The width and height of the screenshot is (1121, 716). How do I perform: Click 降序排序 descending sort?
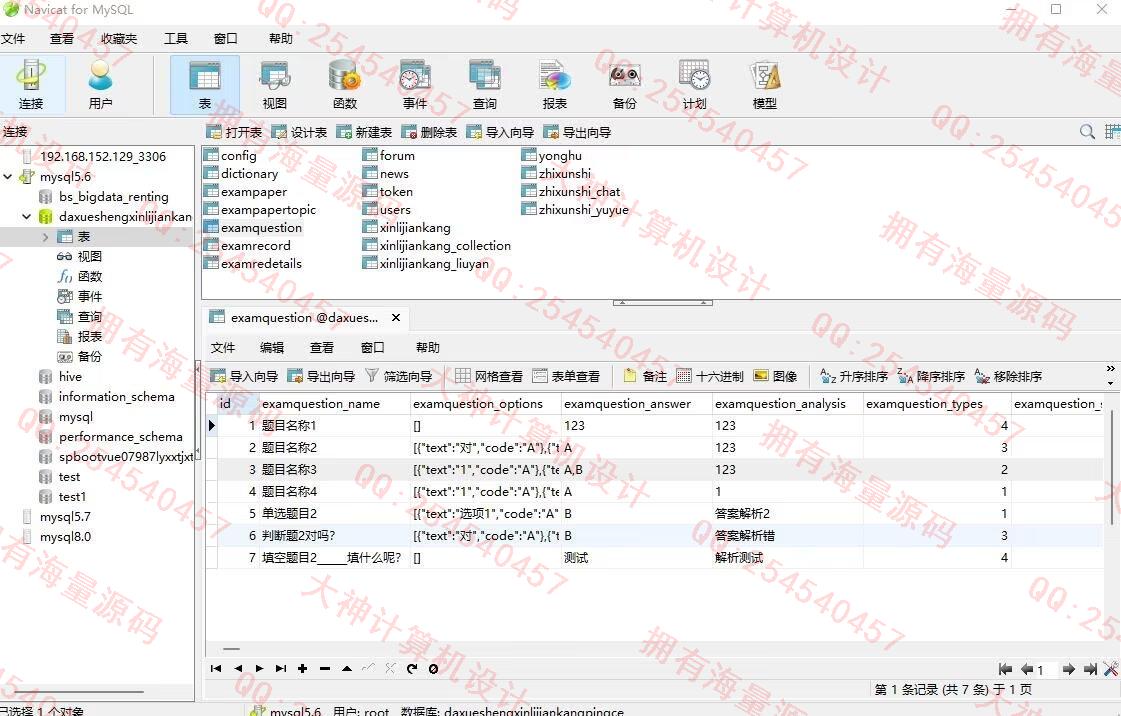932,376
